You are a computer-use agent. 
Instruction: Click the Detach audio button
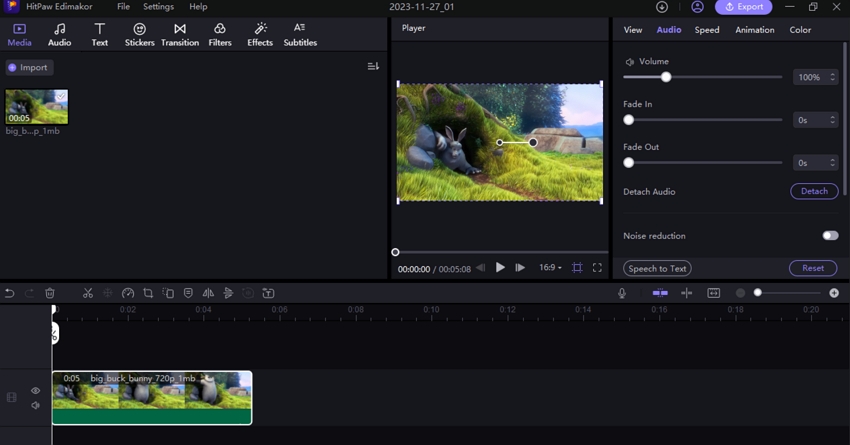(814, 191)
